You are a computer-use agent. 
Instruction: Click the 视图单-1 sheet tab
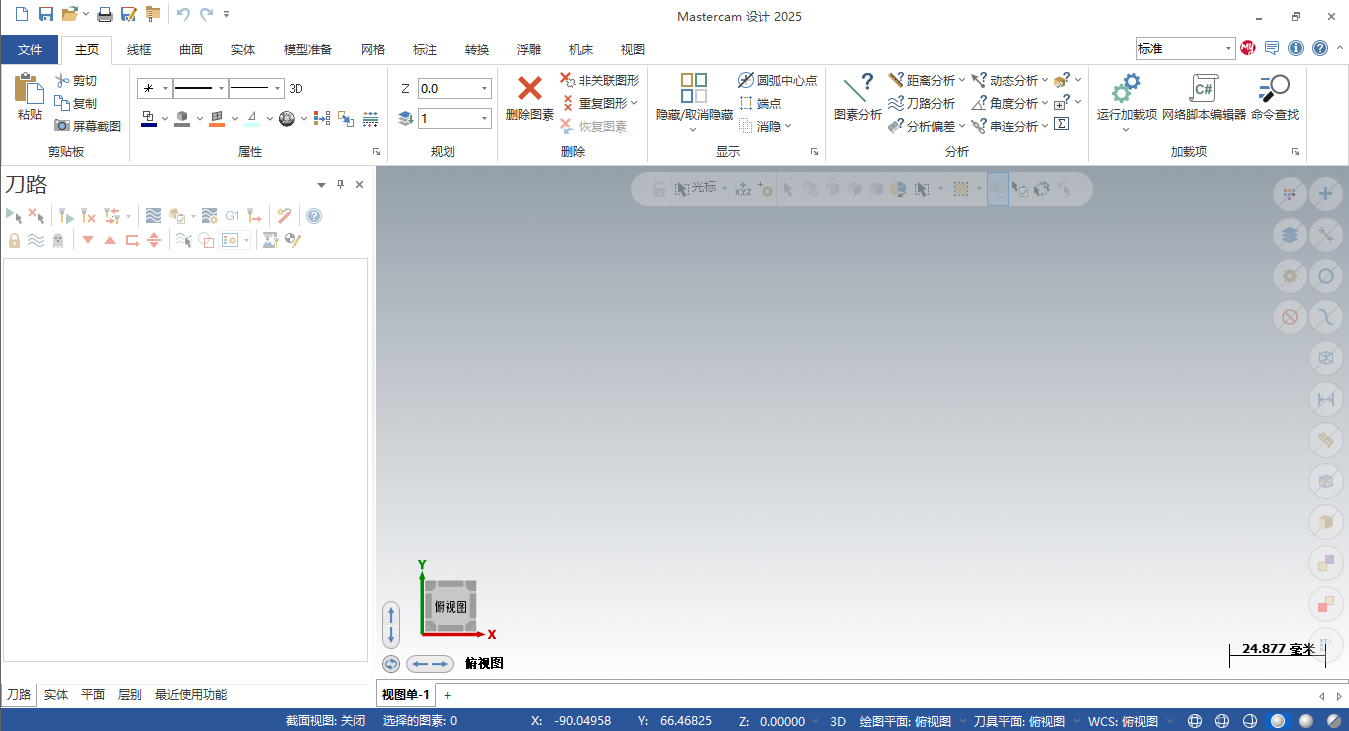(x=406, y=694)
